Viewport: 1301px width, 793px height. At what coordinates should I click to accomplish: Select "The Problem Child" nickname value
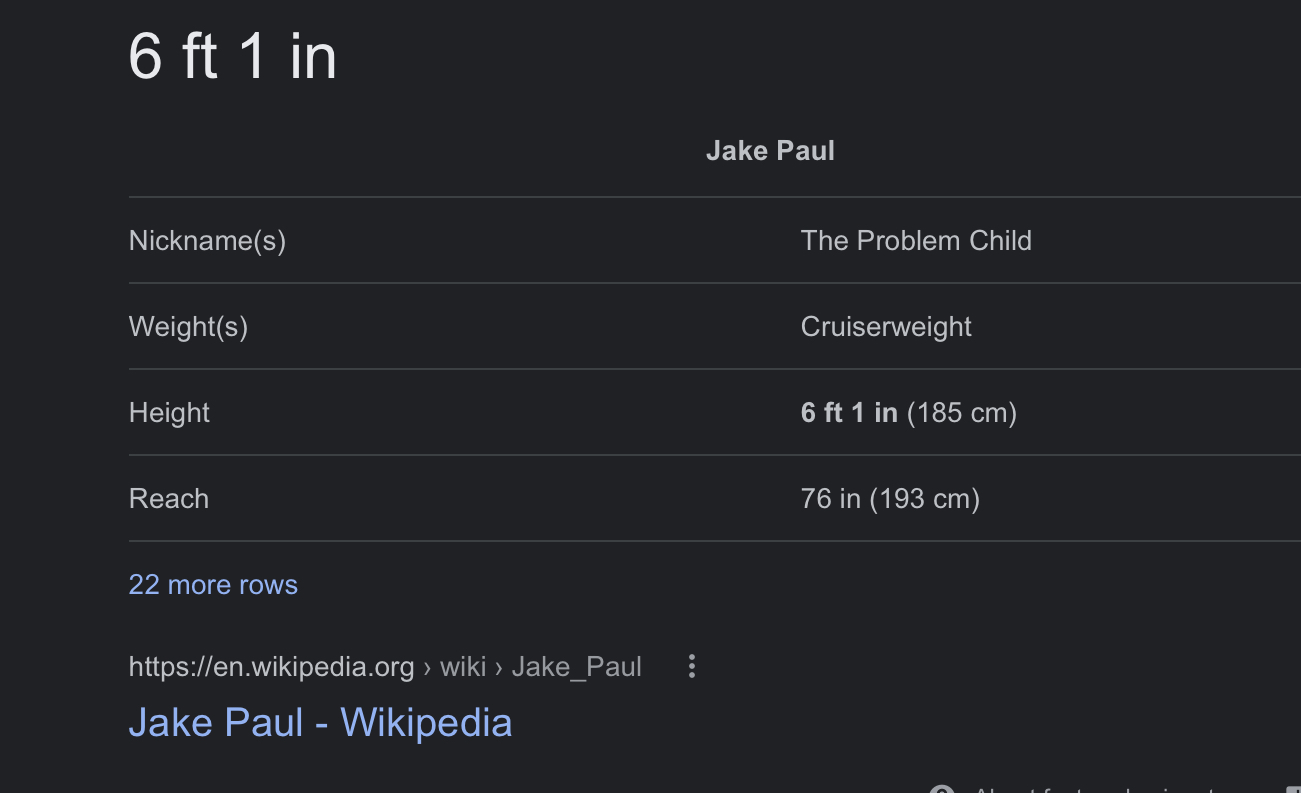[x=916, y=241]
